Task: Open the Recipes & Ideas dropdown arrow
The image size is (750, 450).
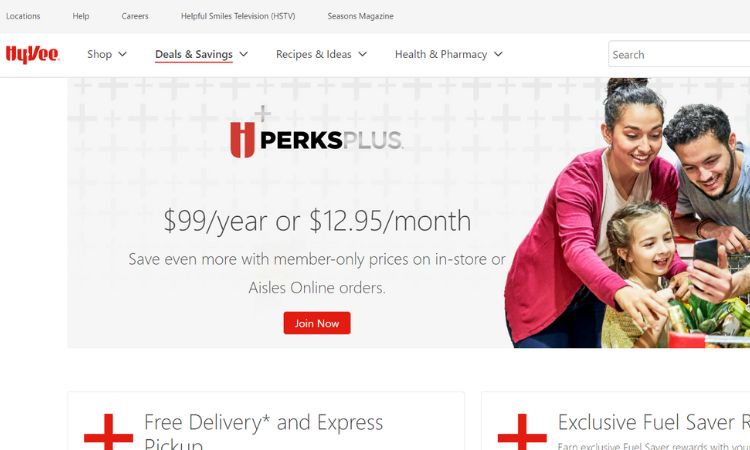Action: point(363,55)
